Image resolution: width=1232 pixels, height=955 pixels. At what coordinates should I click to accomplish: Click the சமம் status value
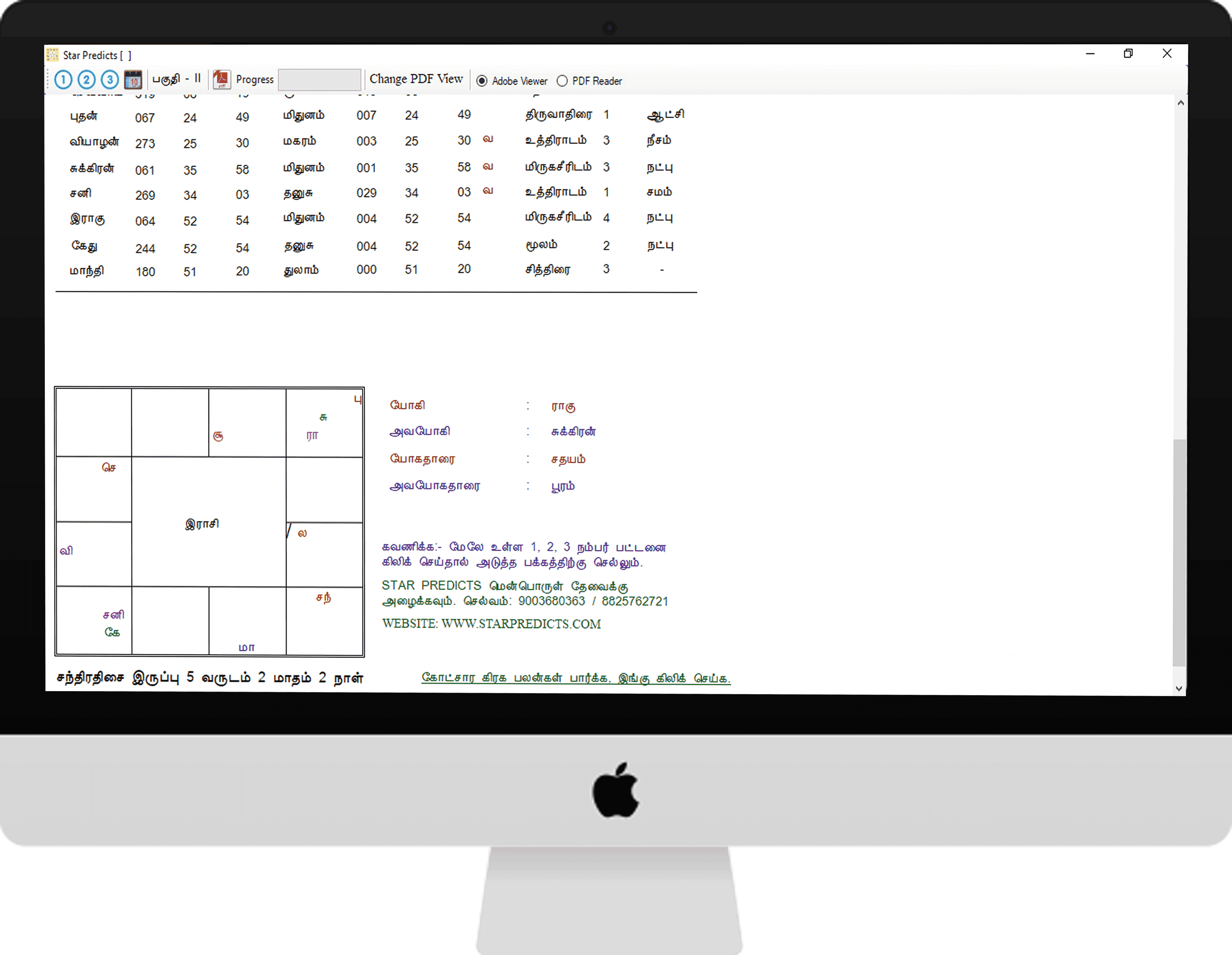(659, 192)
